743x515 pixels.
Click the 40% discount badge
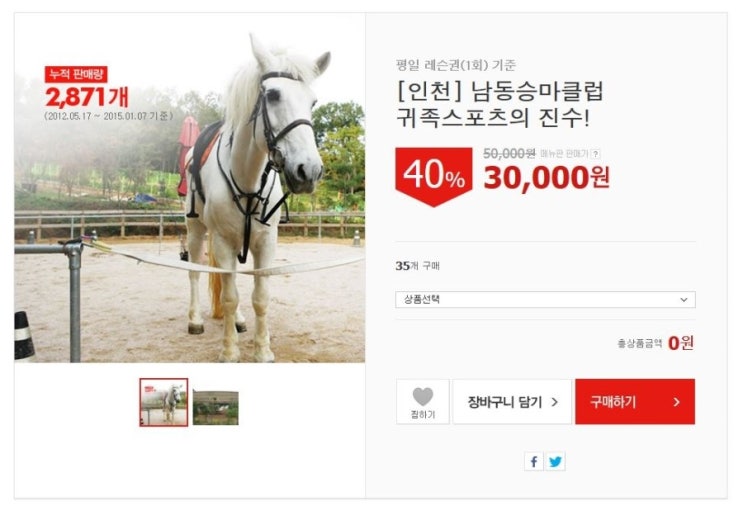[434, 177]
